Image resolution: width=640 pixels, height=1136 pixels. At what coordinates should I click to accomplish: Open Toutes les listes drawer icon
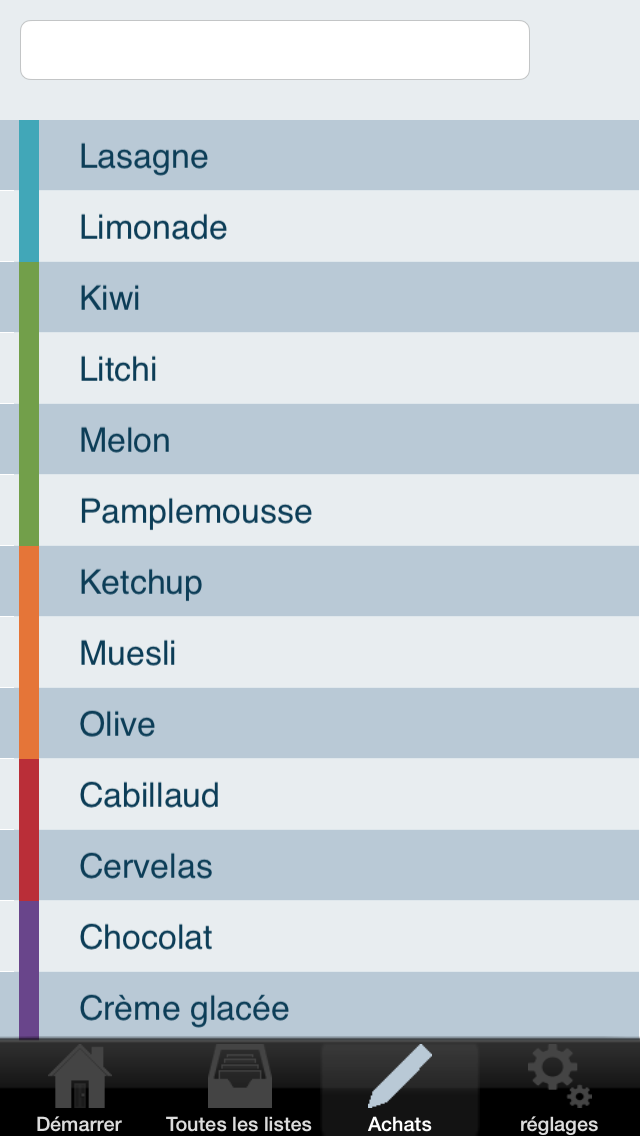pos(240,1077)
